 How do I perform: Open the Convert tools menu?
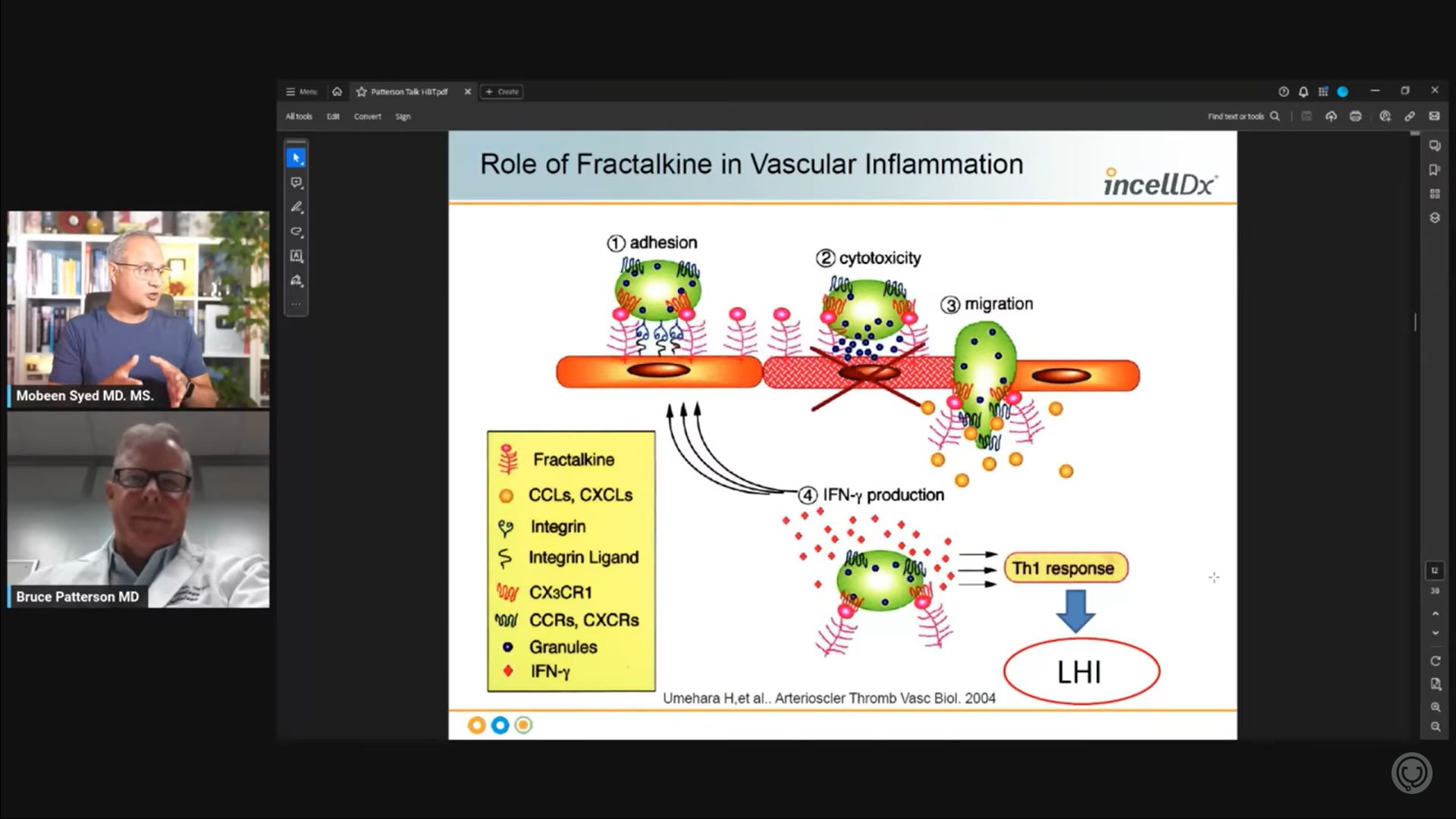(x=367, y=117)
